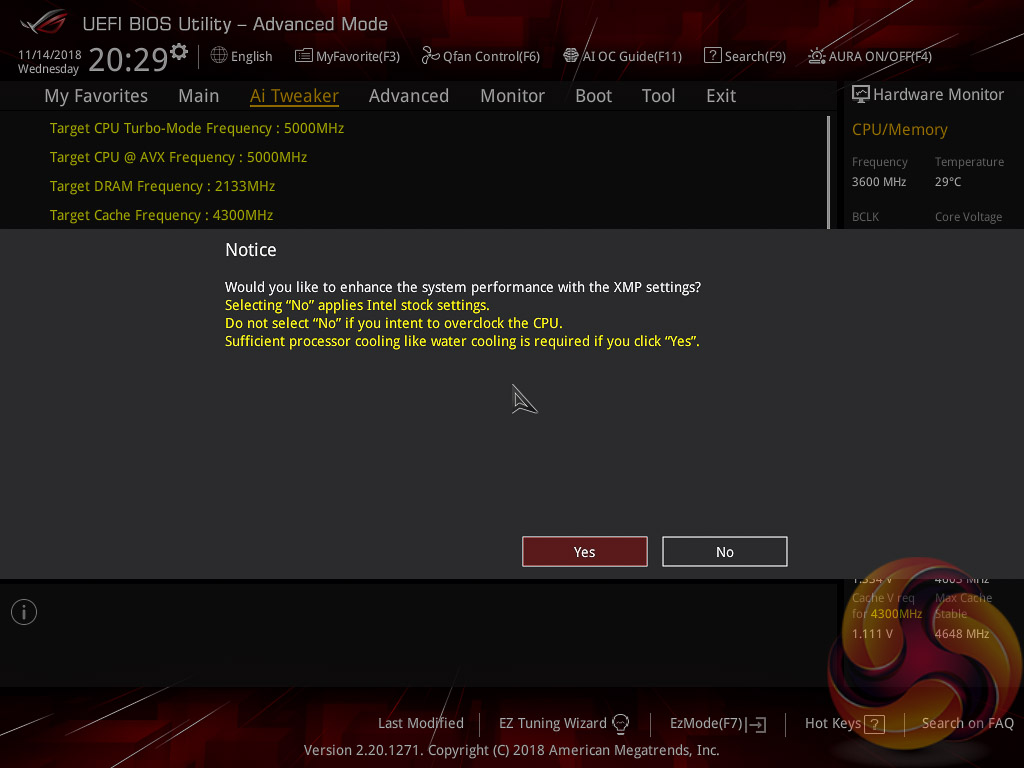Open EZ Tuning Wizard

click(x=552, y=723)
